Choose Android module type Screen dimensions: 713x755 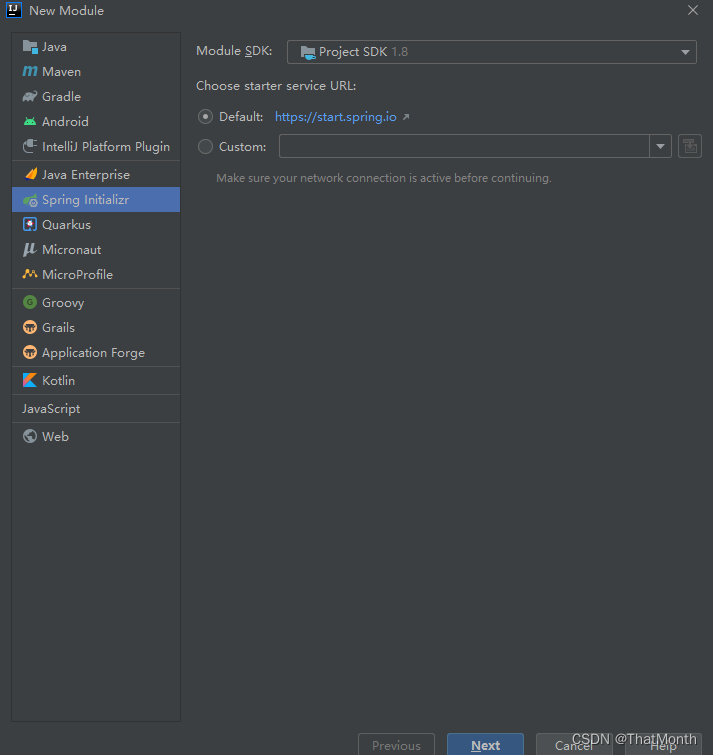click(96, 121)
